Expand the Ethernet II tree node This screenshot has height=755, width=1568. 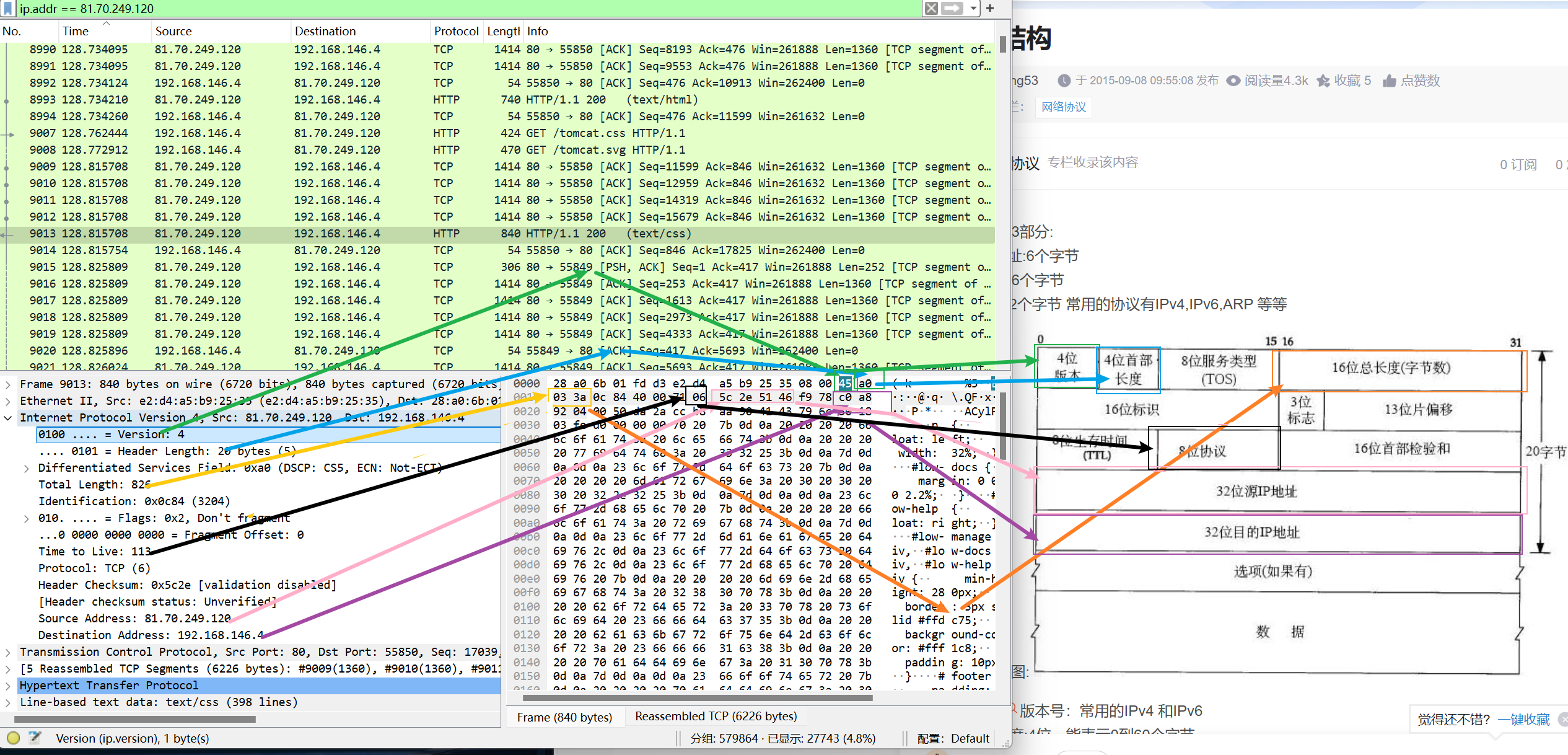click(x=7, y=401)
